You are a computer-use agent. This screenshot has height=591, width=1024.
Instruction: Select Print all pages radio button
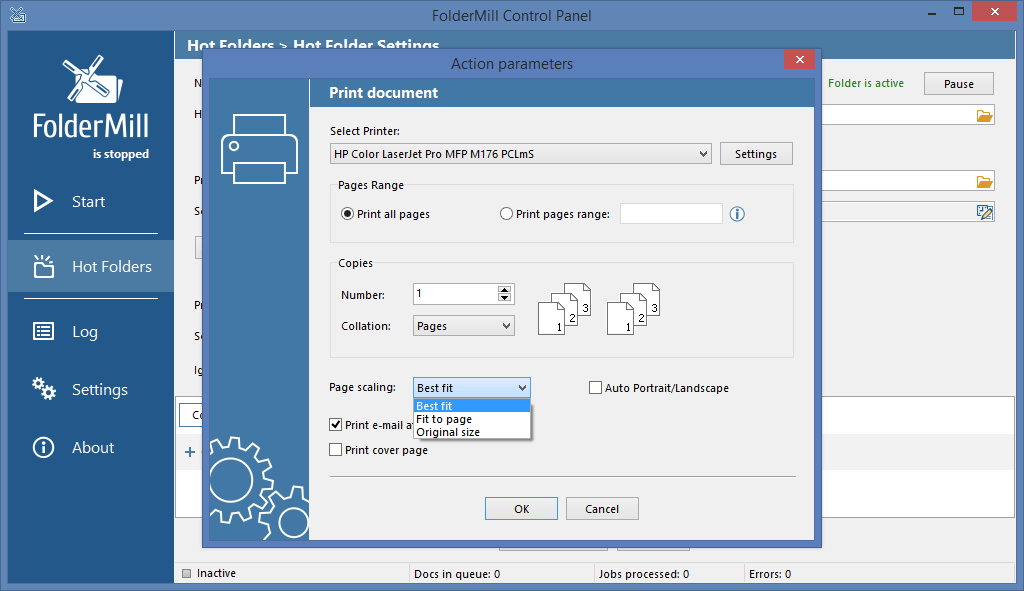[347, 214]
